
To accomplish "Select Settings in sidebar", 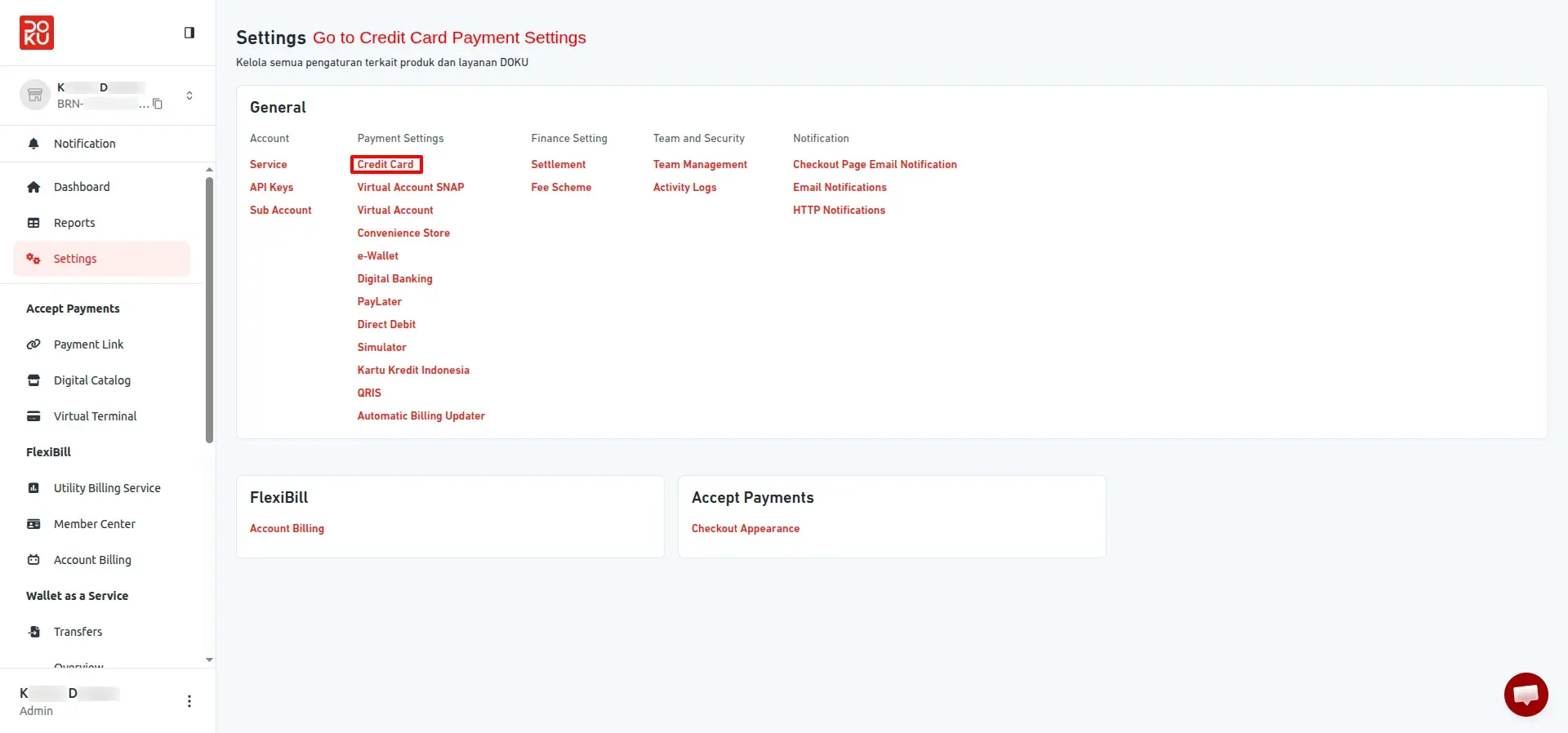I will (x=101, y=259).
